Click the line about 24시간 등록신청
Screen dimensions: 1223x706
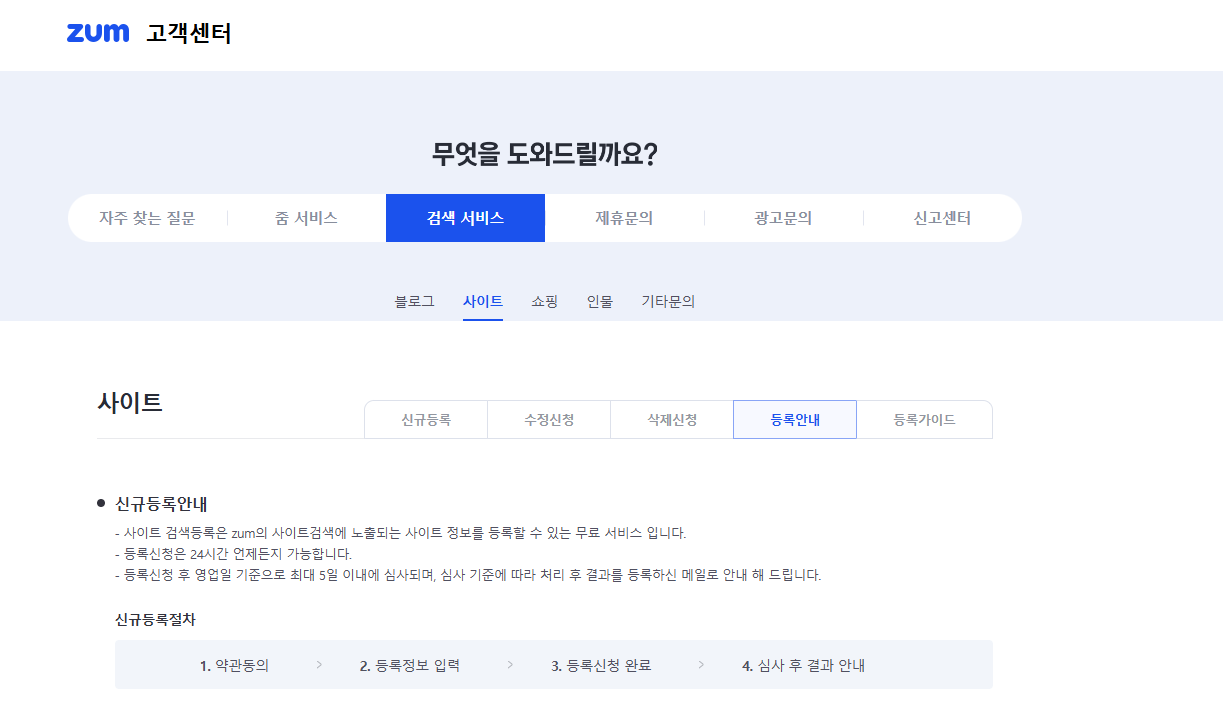point(234,554)
